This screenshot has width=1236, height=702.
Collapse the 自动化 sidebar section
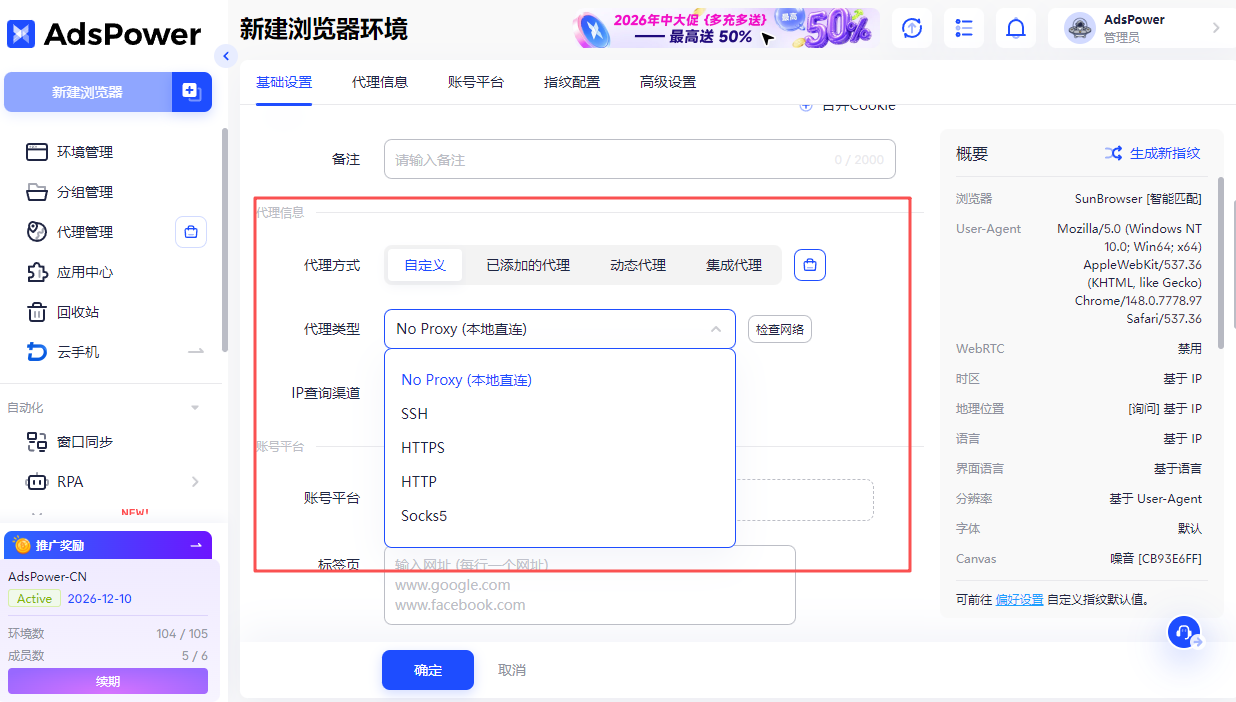[195, 408]
